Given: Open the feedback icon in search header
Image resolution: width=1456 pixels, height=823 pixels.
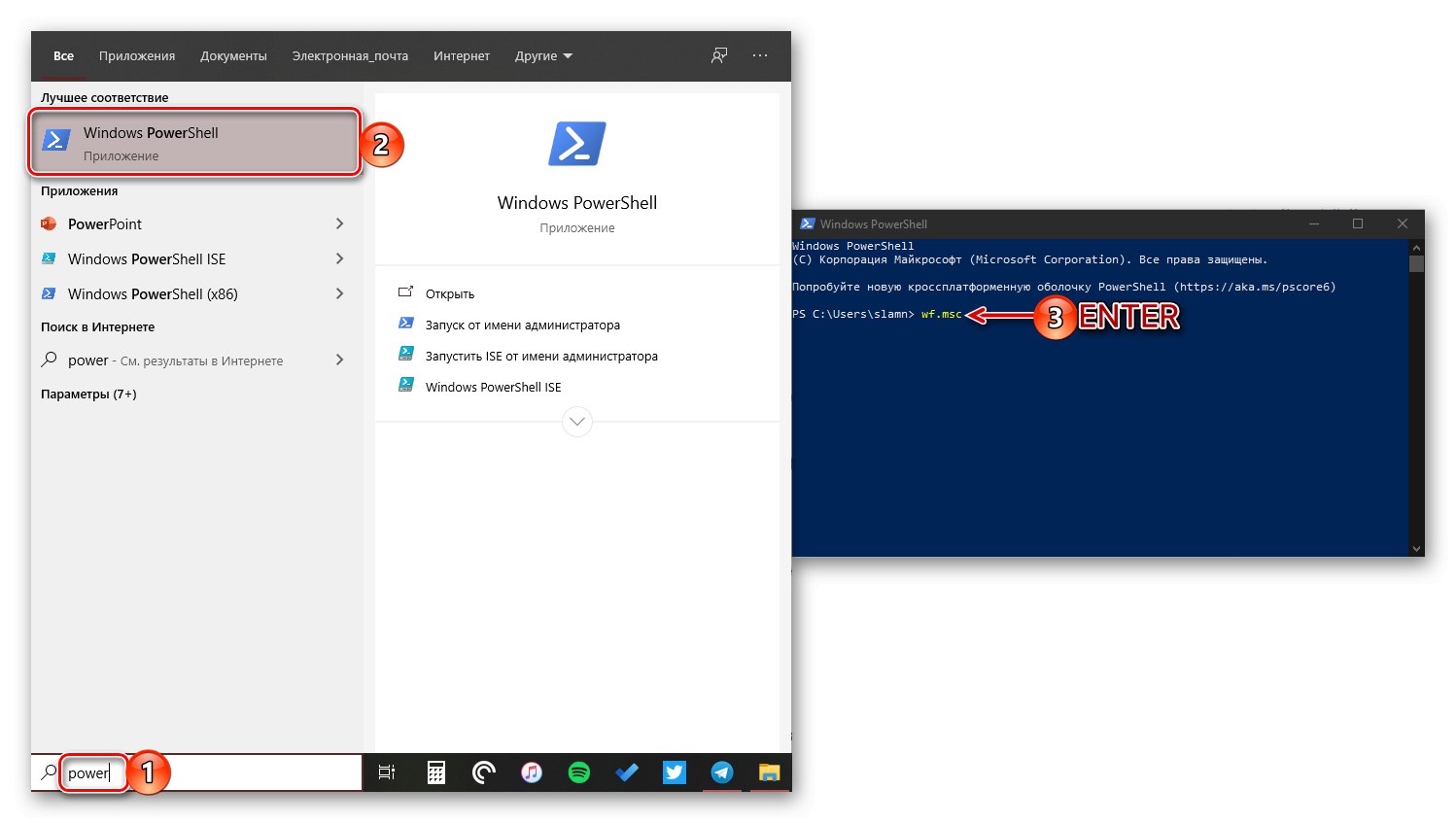Looking at the screenshot, I should [x=719, y=55].
